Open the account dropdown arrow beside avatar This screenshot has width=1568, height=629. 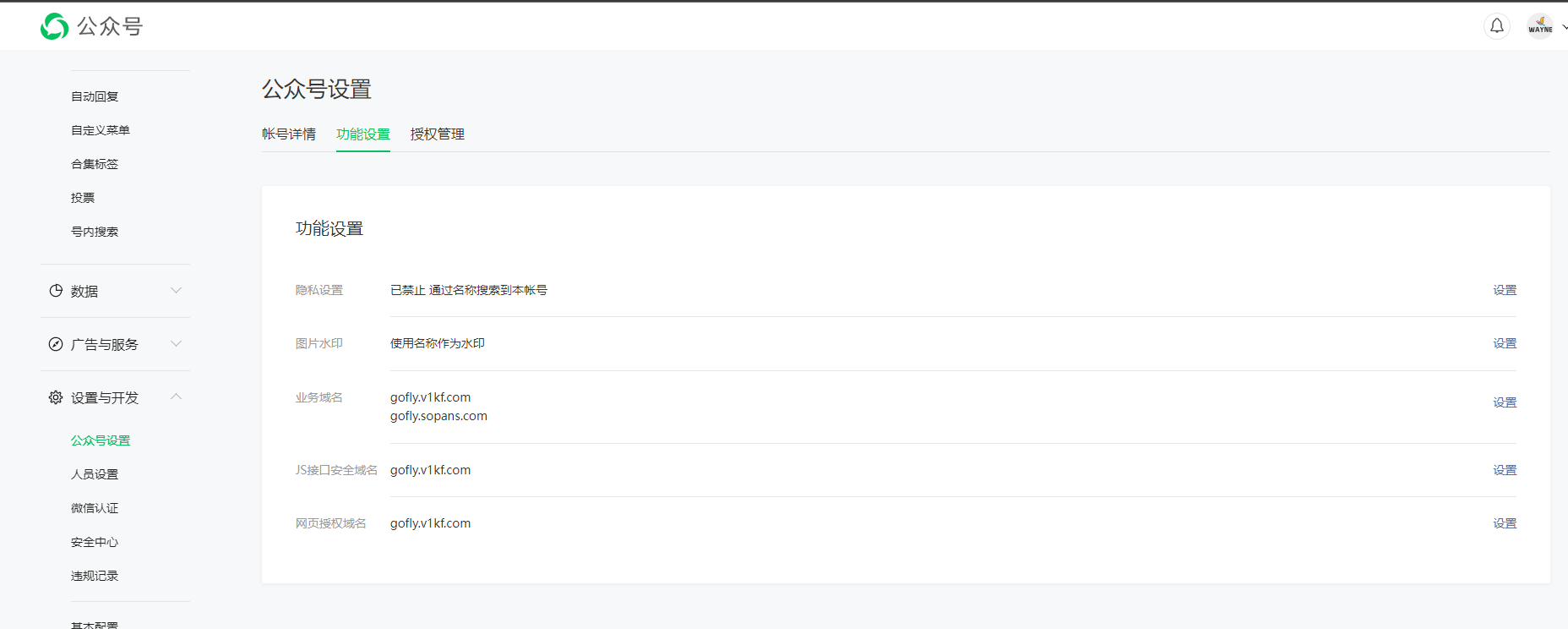(x=1564, y=27)
